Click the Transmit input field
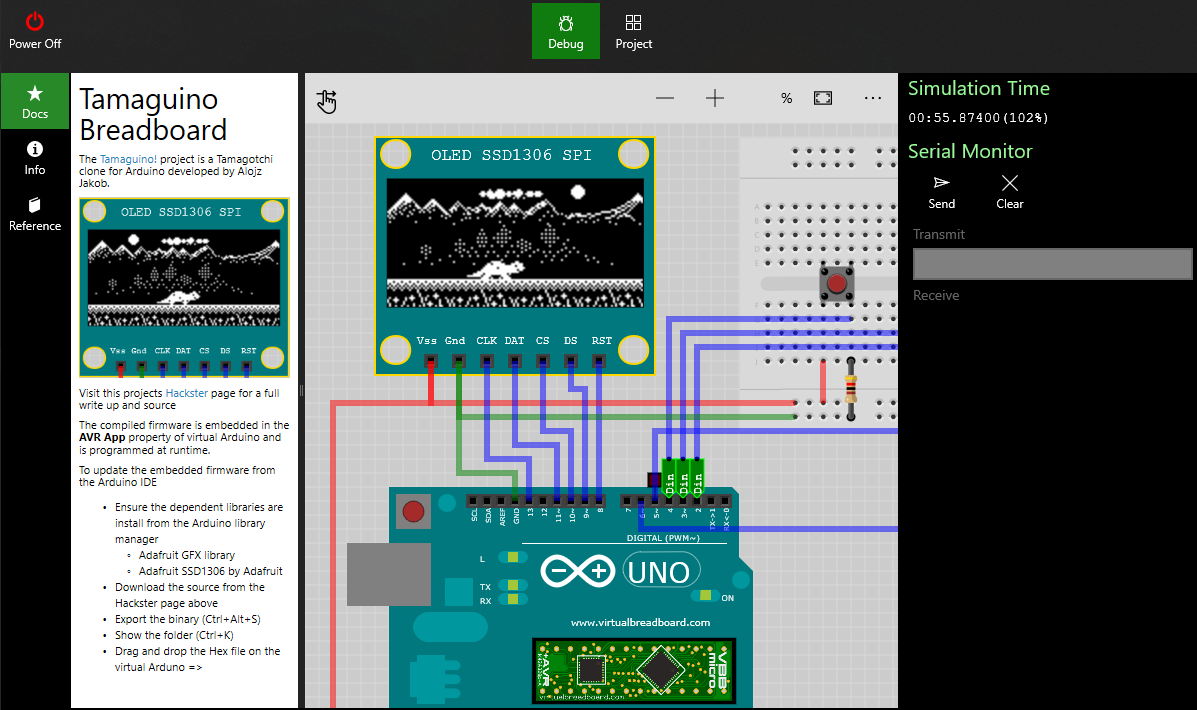The width and height of the screenshot is (1197, 710). (x=1052, y=263)
